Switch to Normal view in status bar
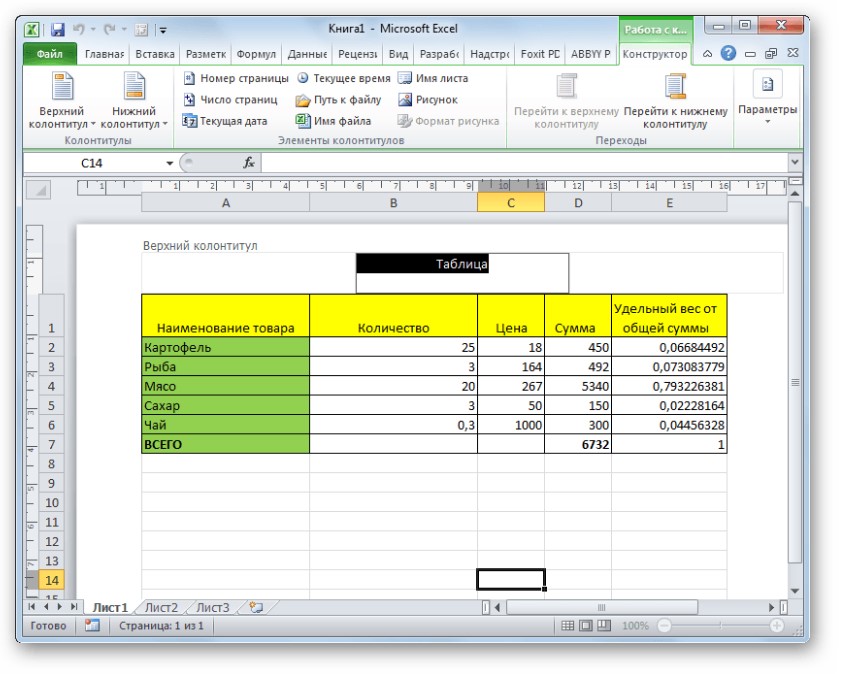845x674 pixels. coord(567,626)
